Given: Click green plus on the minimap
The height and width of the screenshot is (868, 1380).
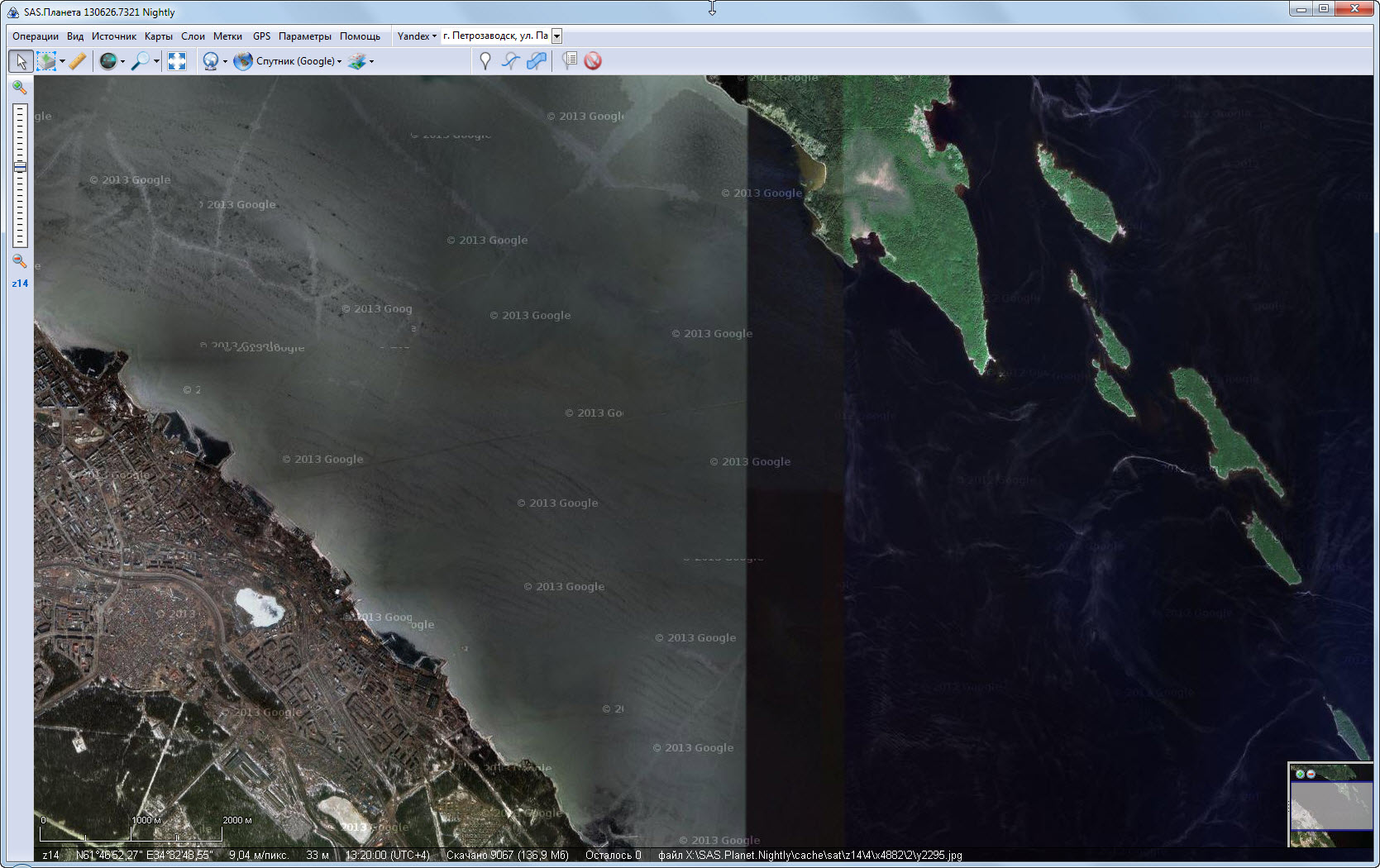Looking at the screenshot, I should pos(1300,775).
